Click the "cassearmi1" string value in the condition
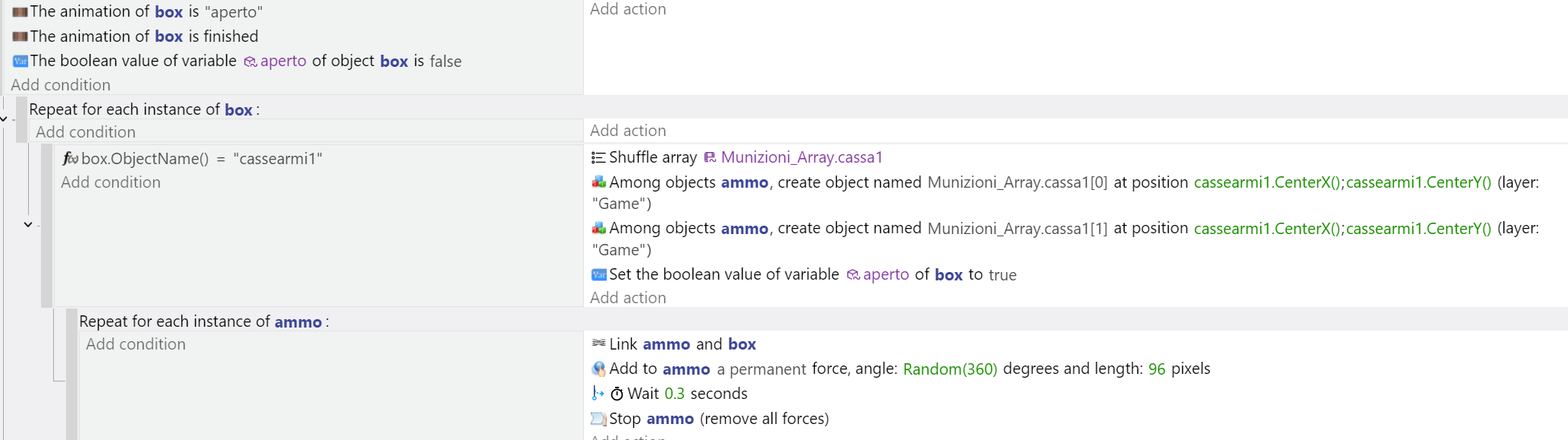This screenshot has width=1568, height=440. pyautogui.click(x=278, y=159)
